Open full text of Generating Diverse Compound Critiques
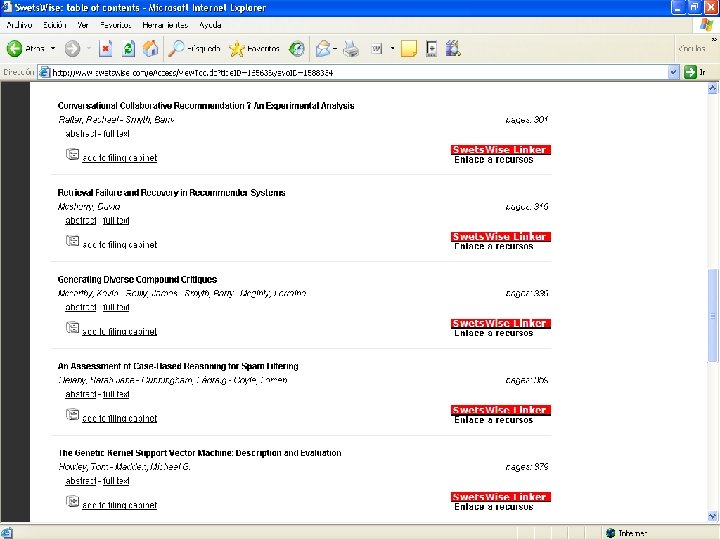This screenshot has height=540, width=720. pyautogui.click(x=116, y=307)
